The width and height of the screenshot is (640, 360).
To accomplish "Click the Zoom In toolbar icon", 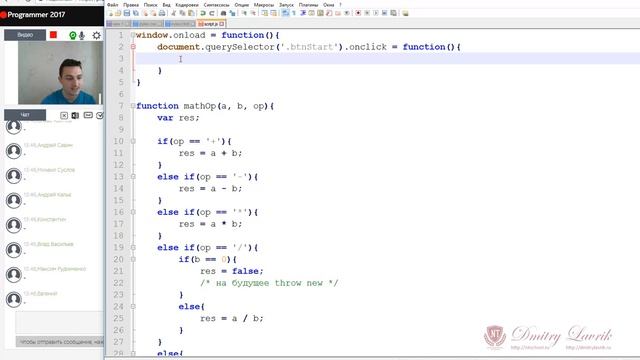I will click(244, 13).
